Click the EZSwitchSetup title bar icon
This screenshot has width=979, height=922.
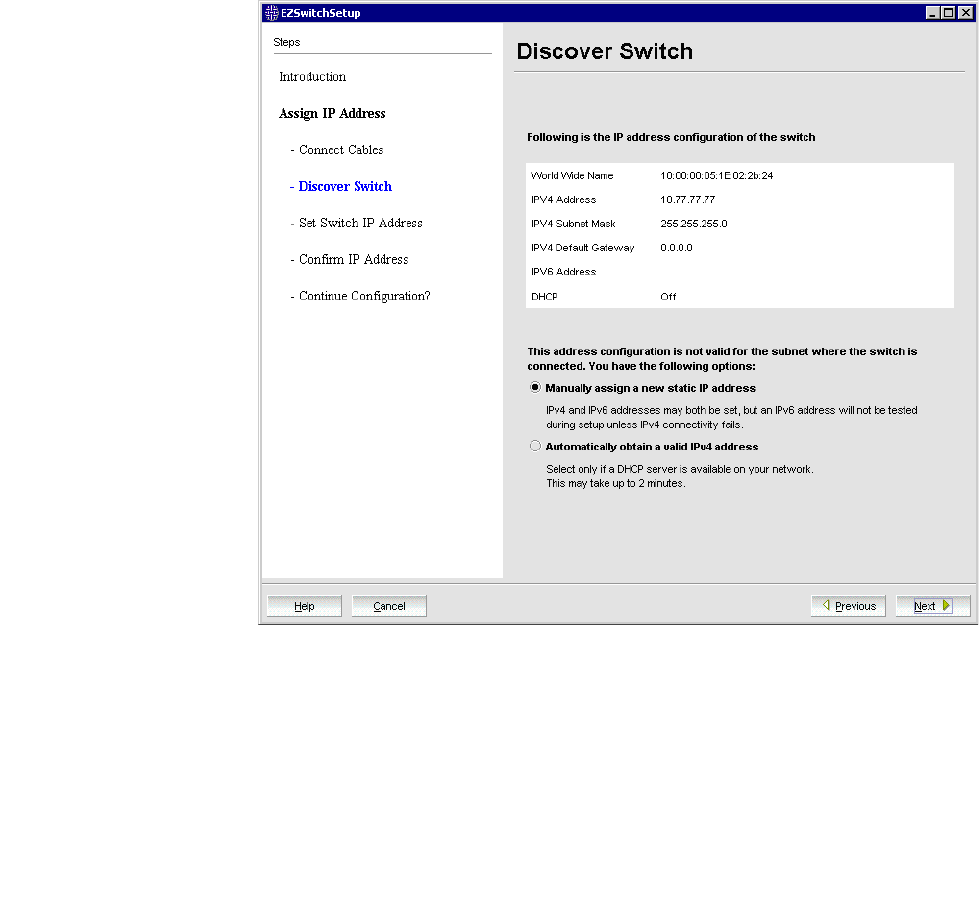pyautogui.click(x=271, y=12)
